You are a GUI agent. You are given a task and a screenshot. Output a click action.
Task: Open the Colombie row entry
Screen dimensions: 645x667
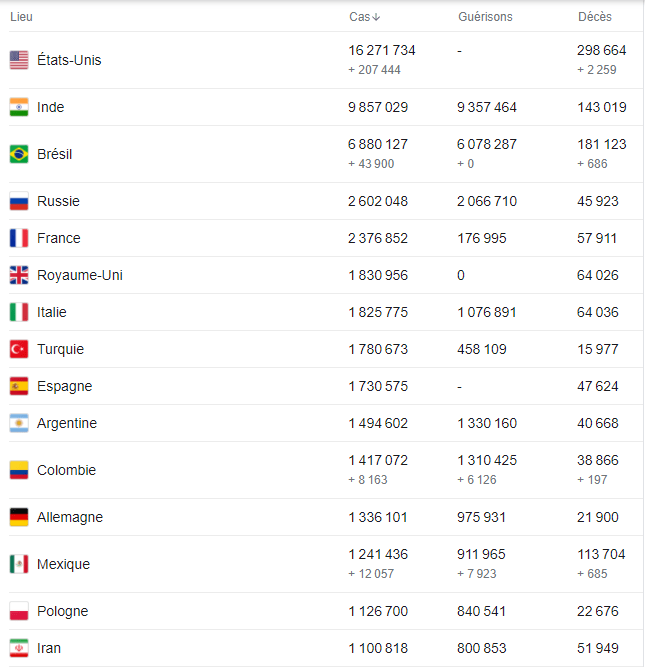pyautogui.click(x=326, y=470)
